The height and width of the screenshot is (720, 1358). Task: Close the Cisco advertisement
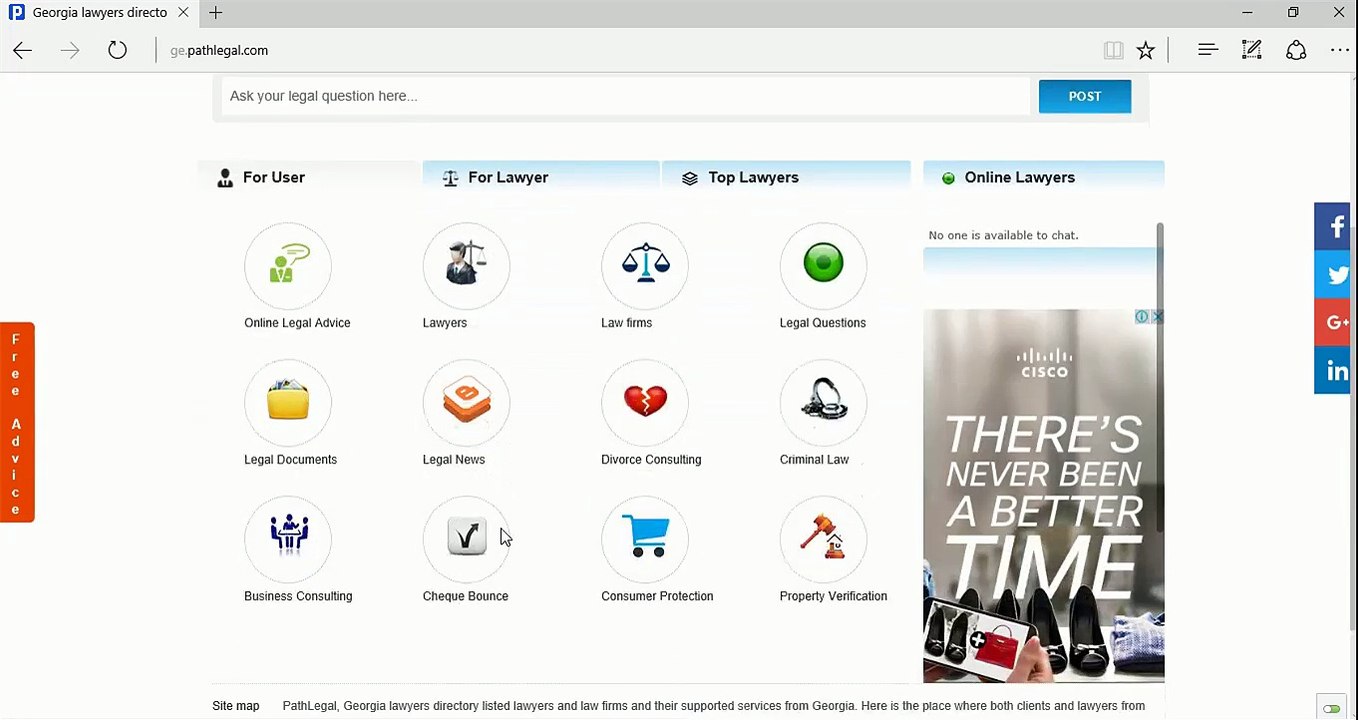pyautogui.click(x=1158, y=317)
